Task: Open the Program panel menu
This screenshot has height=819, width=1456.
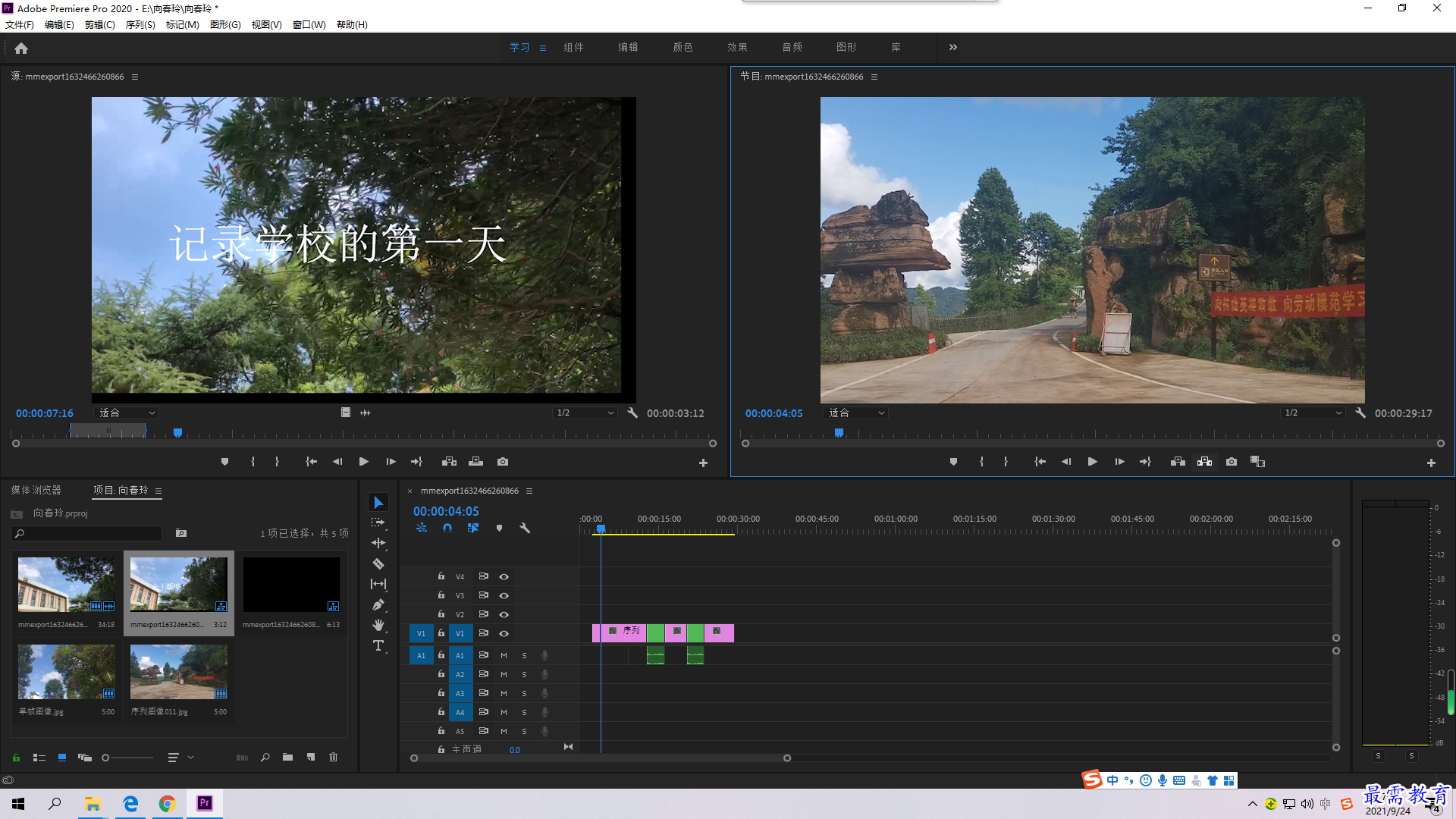Action: 874,77
